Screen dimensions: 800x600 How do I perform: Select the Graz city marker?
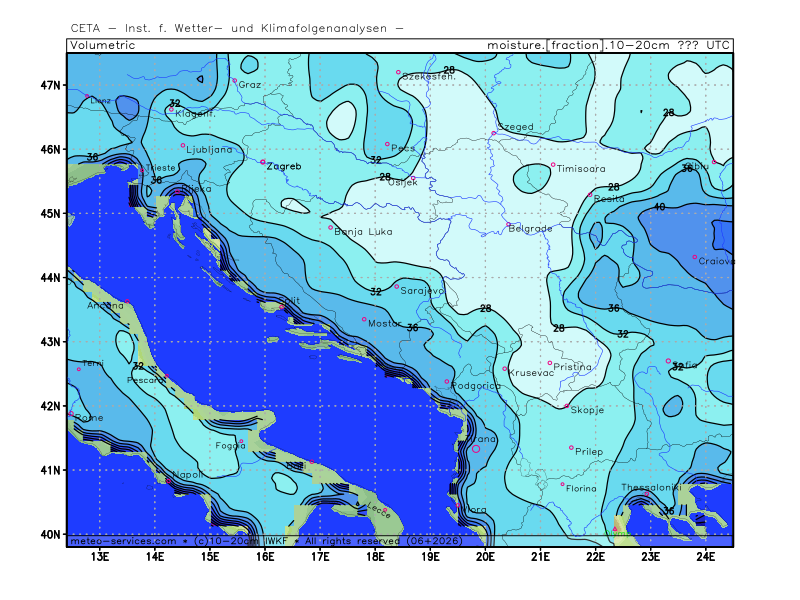(235, 81)
